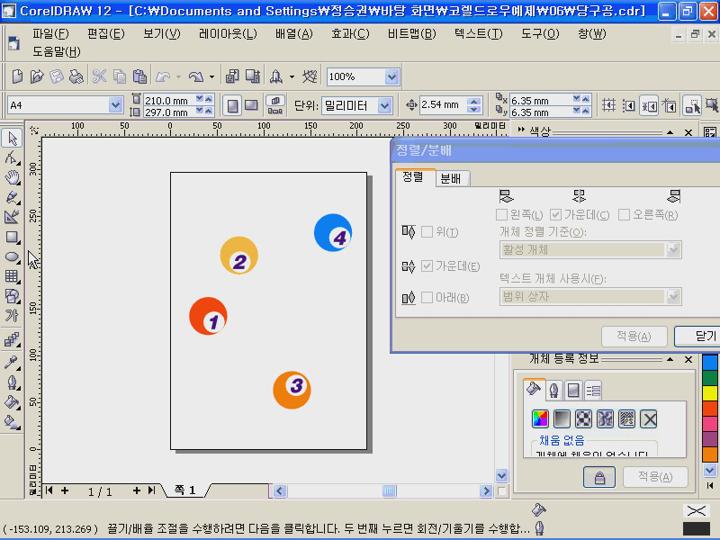The height and width of the screenshot is (540, 720).
Task: Select the 쪽 1 page tab
Action: click(185, 490)
